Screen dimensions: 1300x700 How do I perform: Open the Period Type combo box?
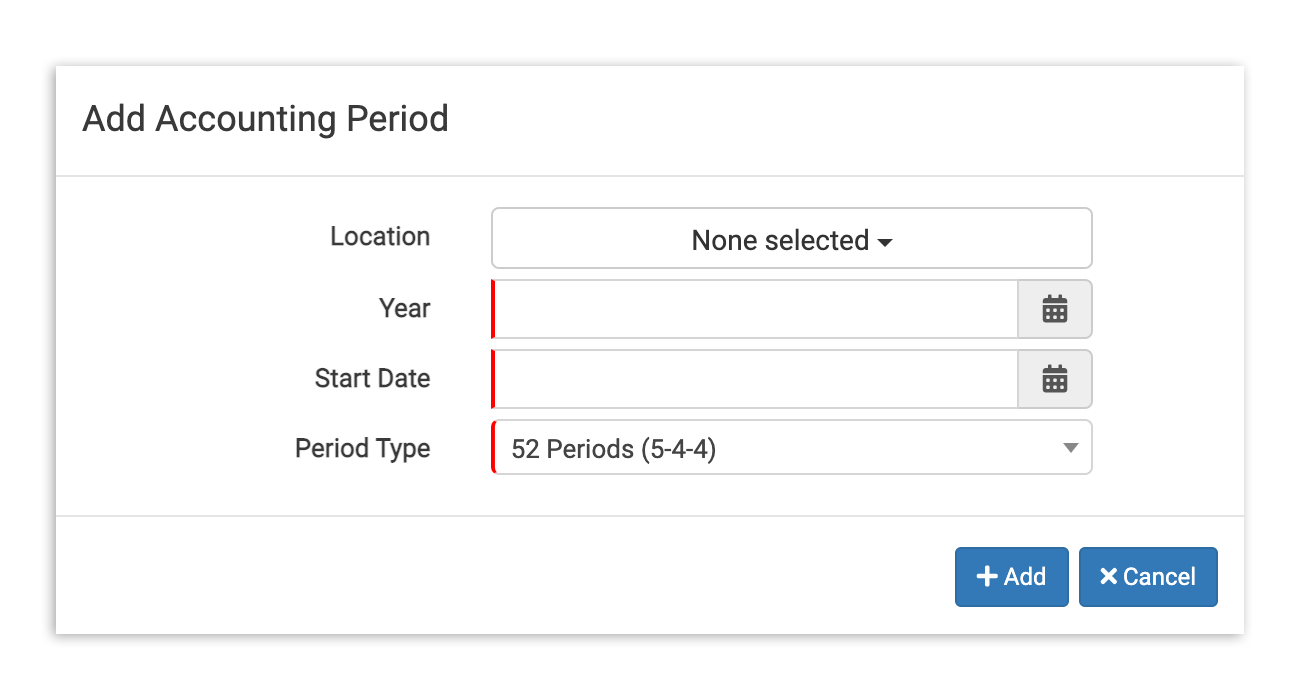[791, 448]
